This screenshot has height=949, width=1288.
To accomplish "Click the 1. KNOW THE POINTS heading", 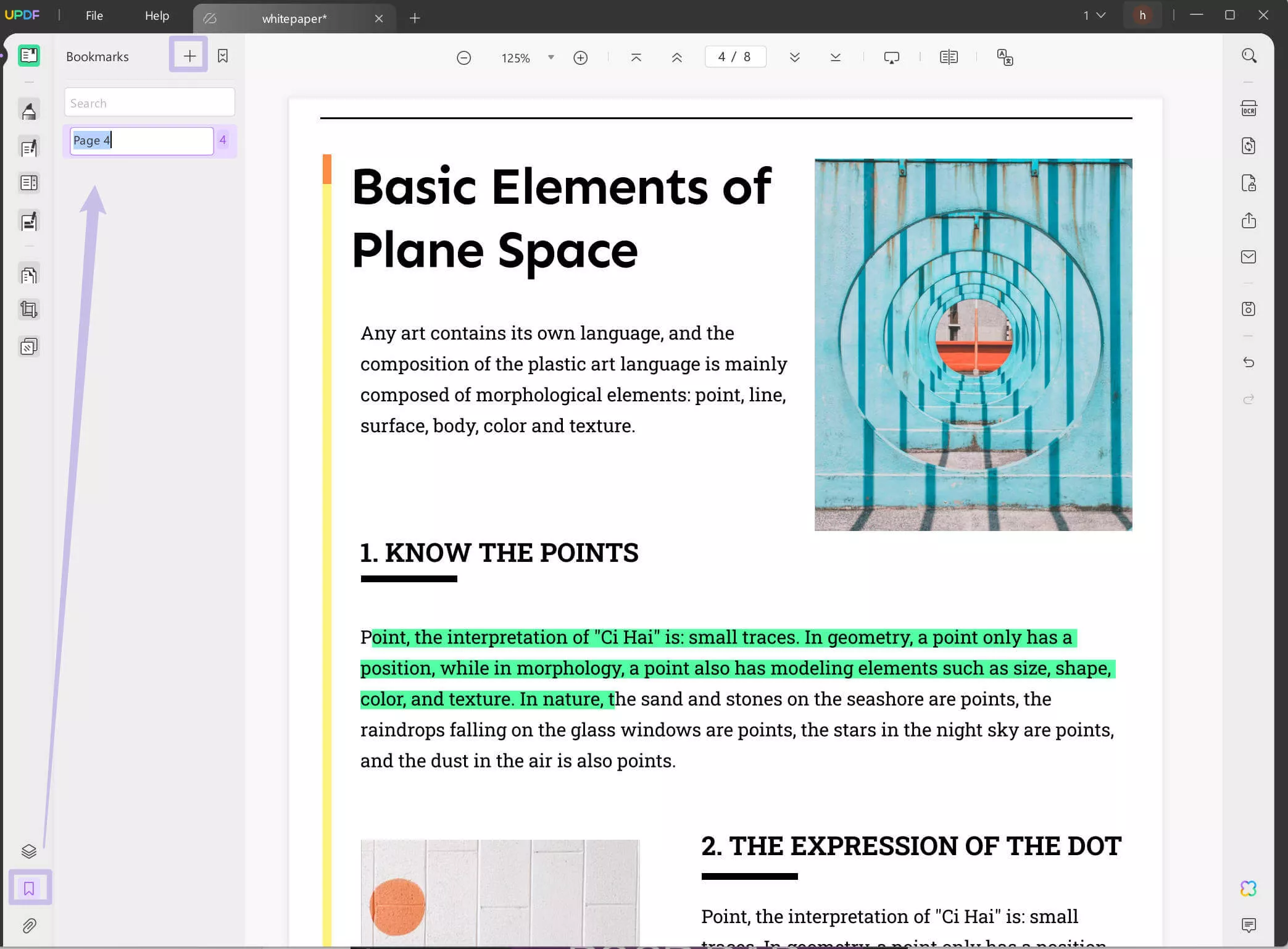I will pyautogui.click(x=499, y=553).
